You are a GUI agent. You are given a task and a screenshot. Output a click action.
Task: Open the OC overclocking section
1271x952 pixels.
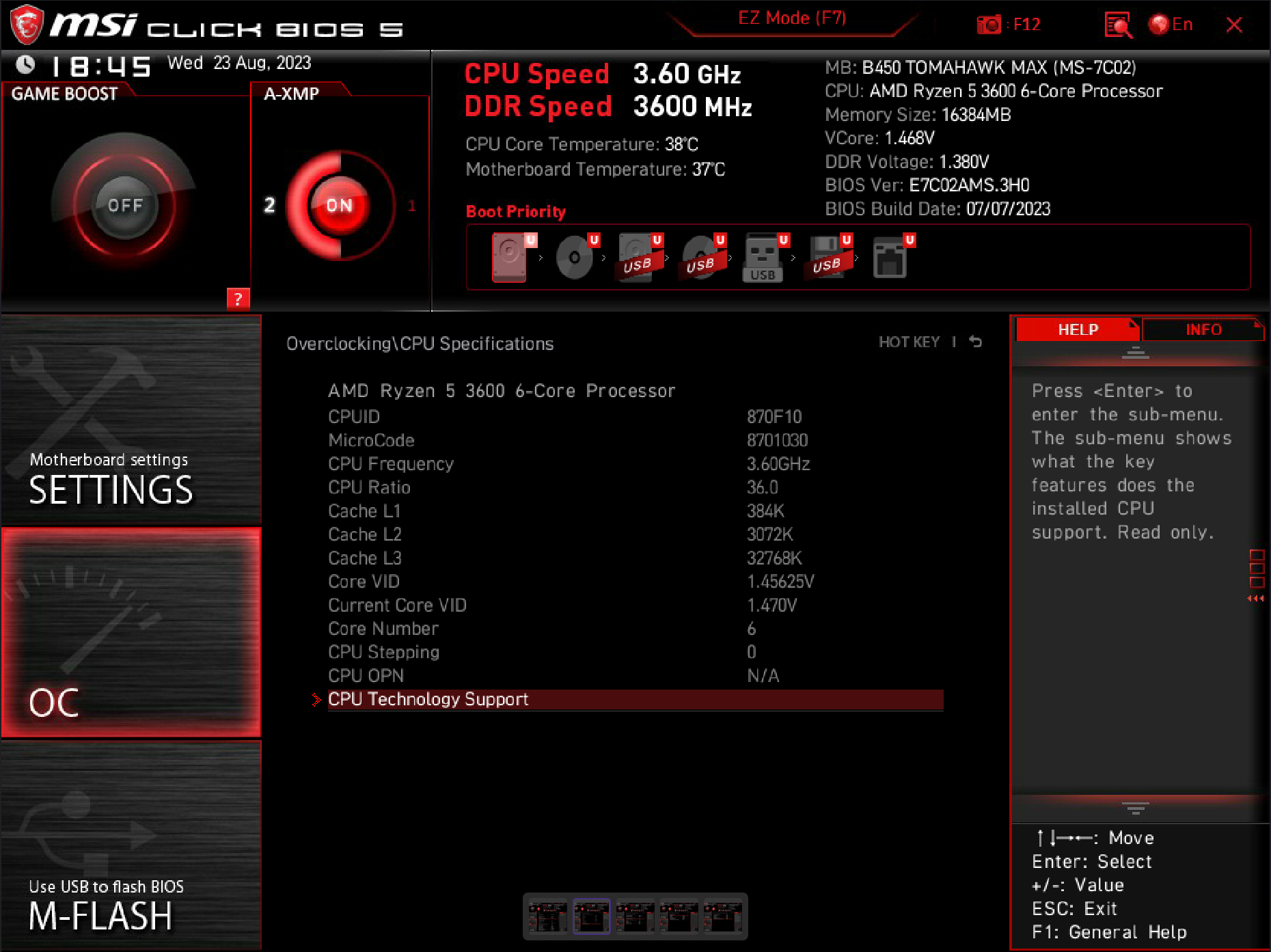click(x=131, y=631)
